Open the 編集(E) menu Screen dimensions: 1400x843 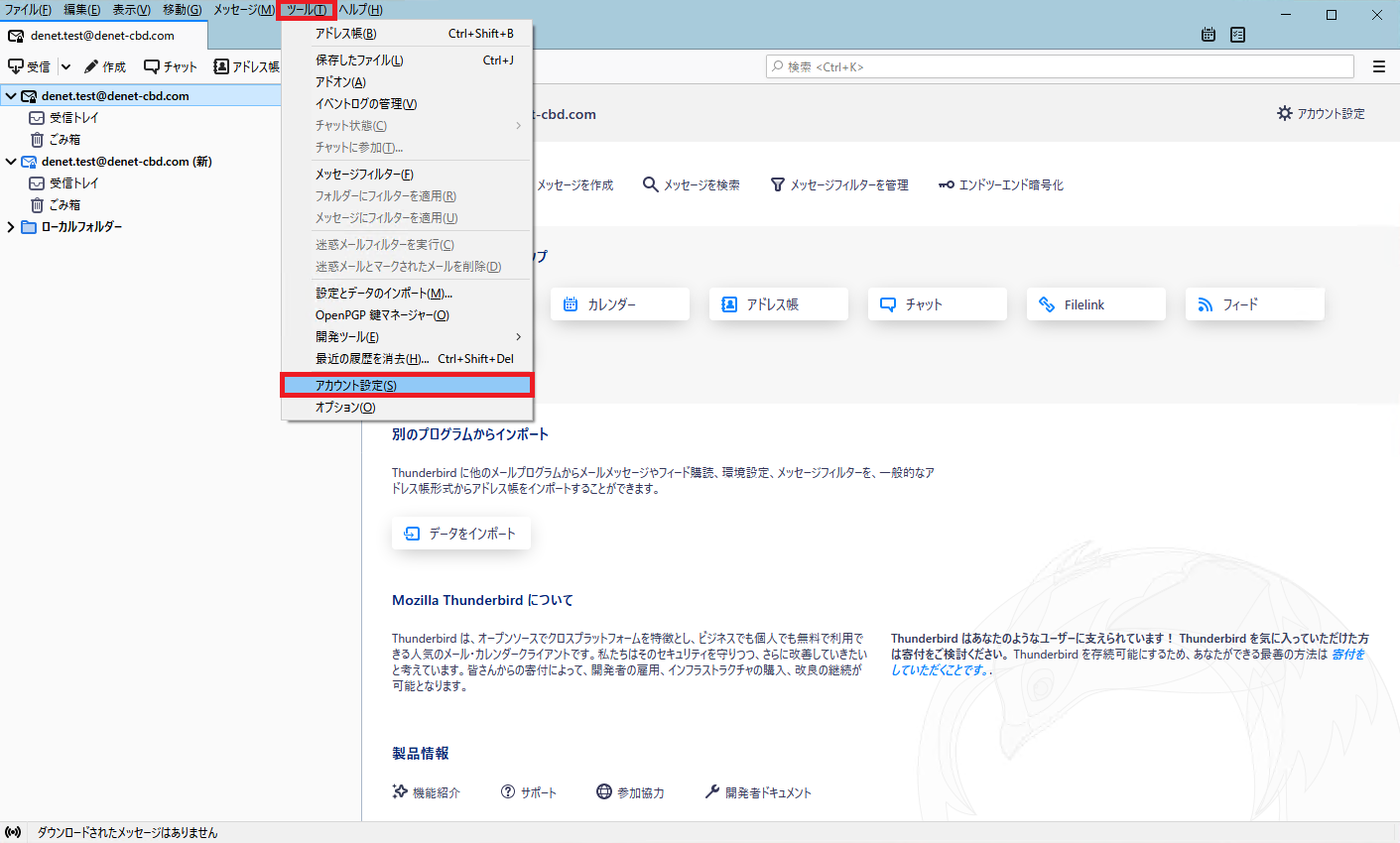coord(81,10)
